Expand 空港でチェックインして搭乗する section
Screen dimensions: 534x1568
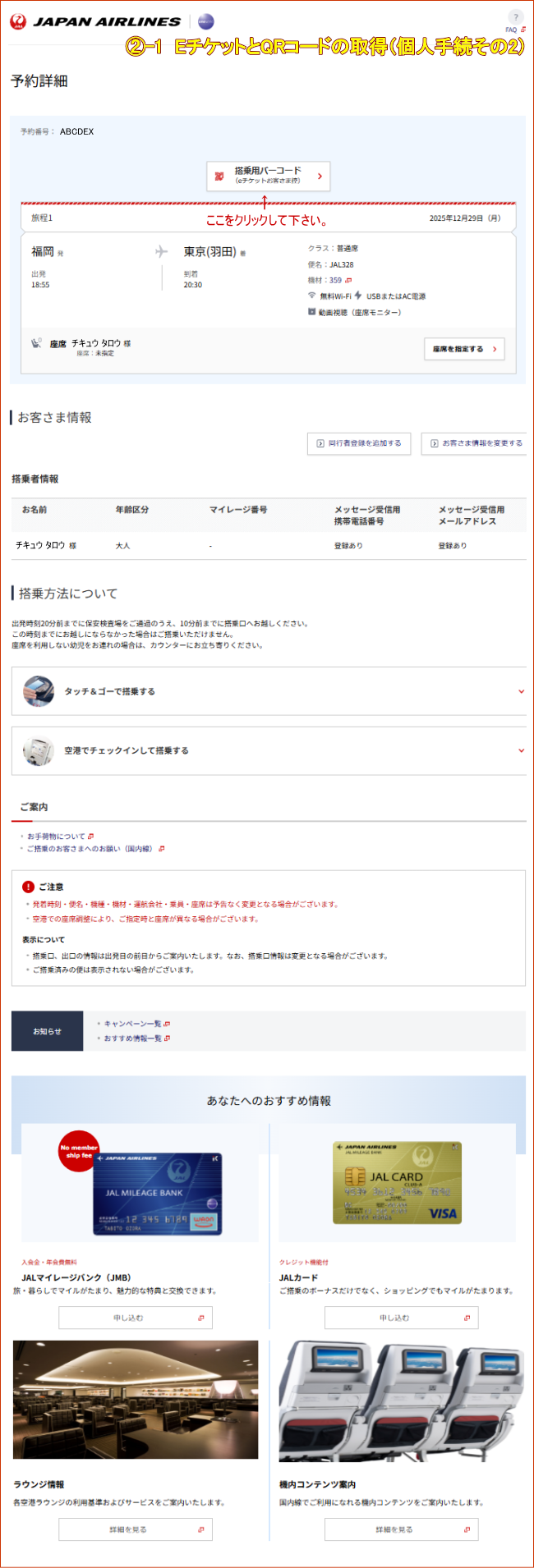tap(269, 750)
